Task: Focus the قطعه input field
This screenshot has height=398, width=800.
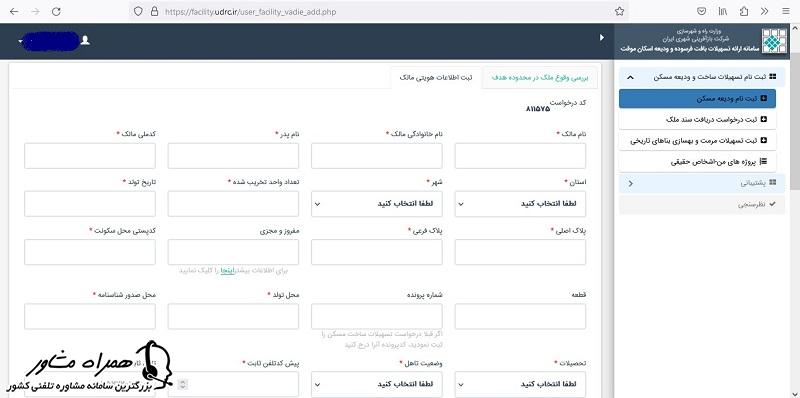Action: click(x=520, y=316)
